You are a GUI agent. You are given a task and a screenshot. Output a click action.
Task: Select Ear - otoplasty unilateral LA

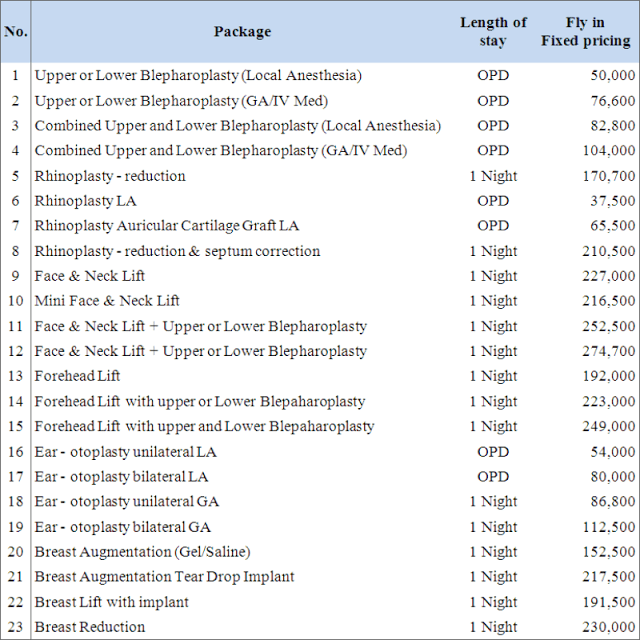coord(125,452)
